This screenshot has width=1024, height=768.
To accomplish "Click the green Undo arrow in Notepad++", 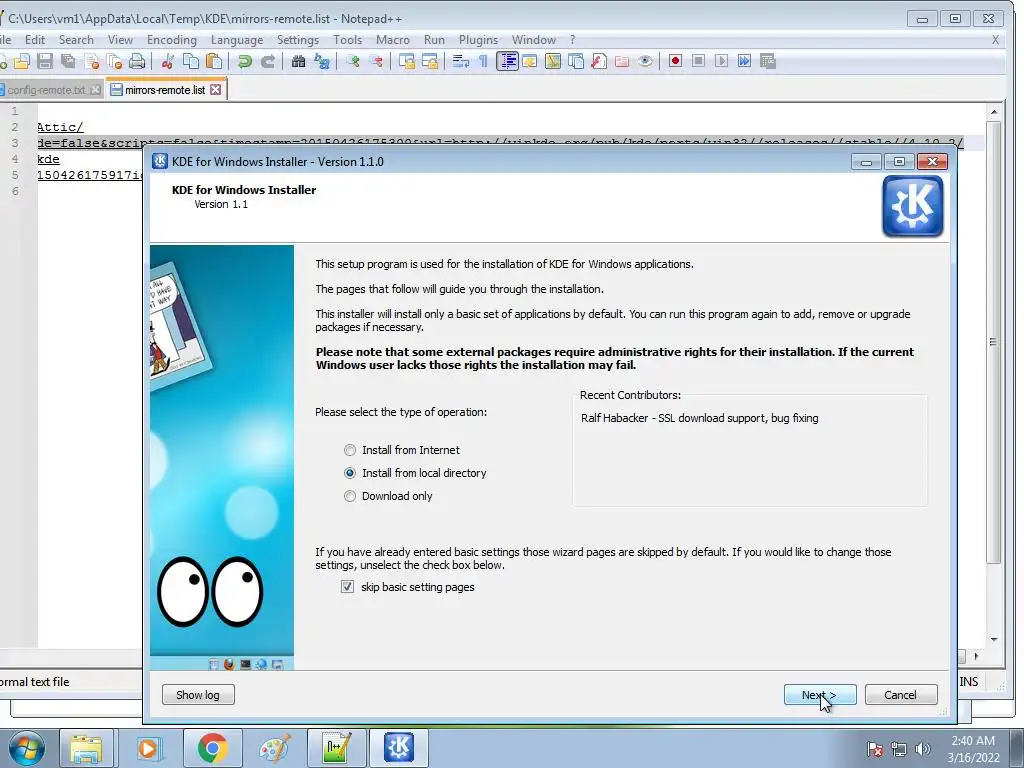I will coord(244,61).
